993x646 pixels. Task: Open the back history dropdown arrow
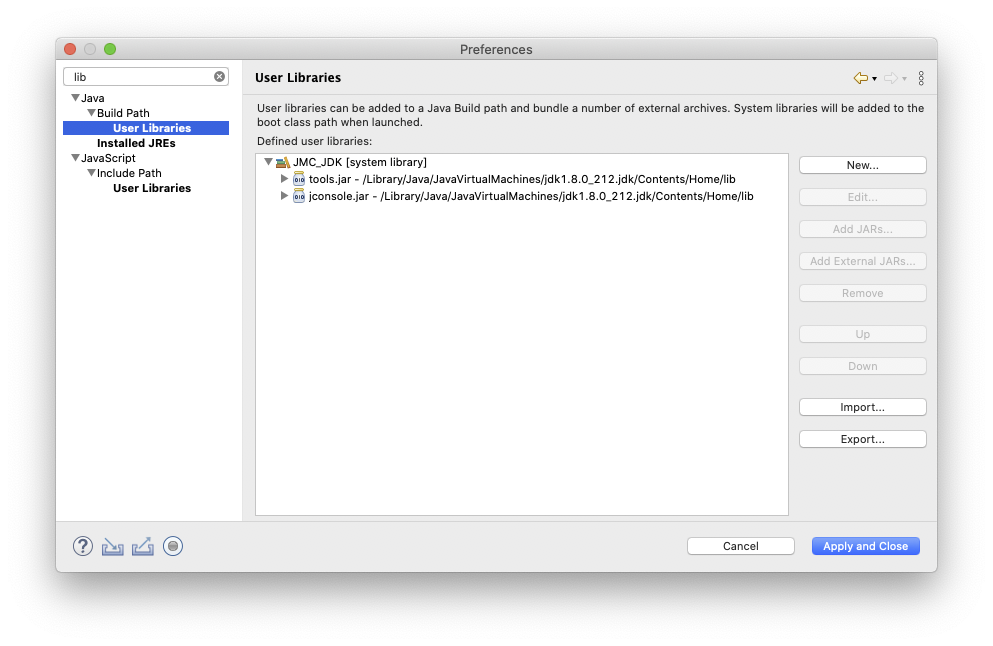pos(875,79)
